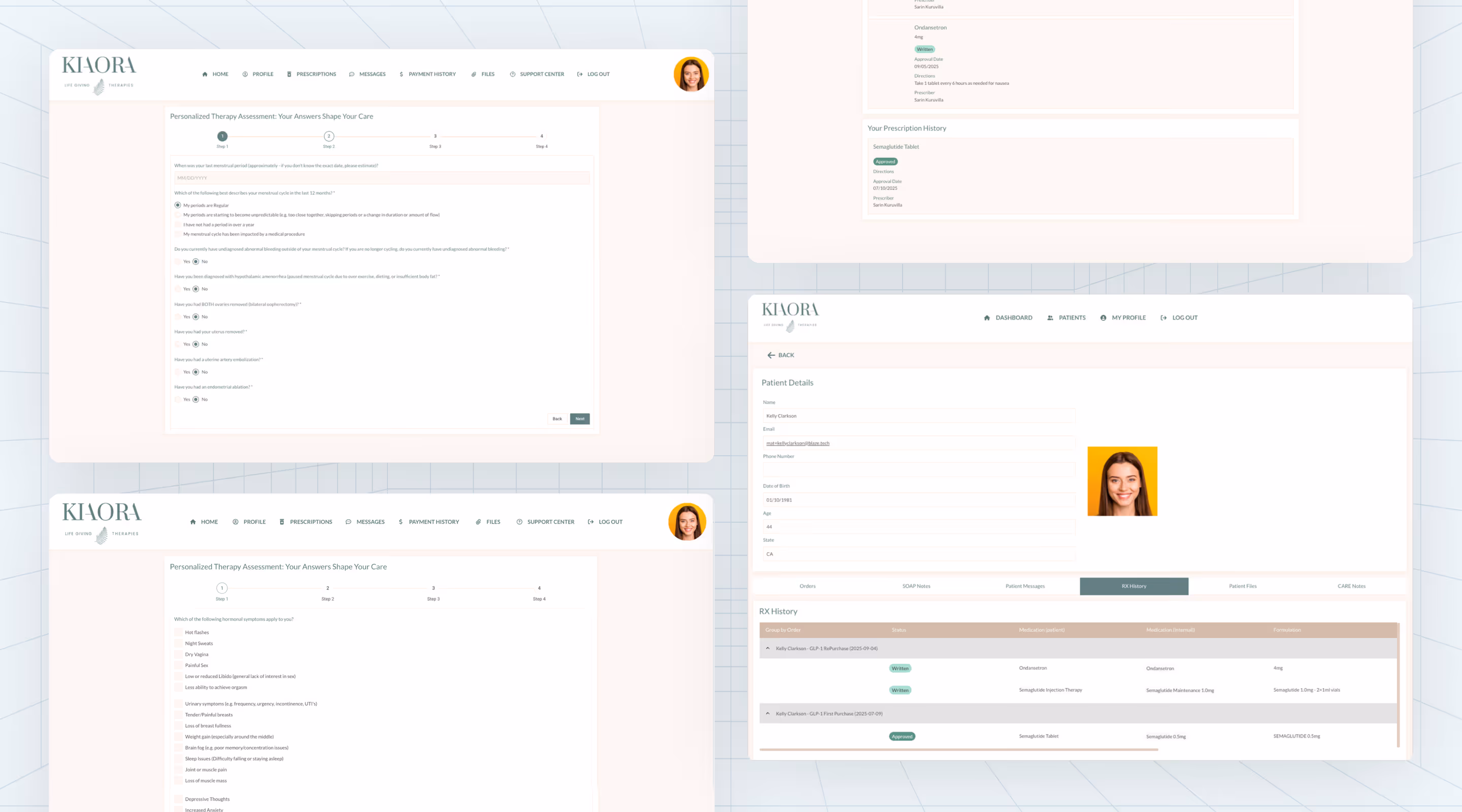This screenshot has width=1462, height=812.
Task: Open the patient email address link
Action: [798, 443]
